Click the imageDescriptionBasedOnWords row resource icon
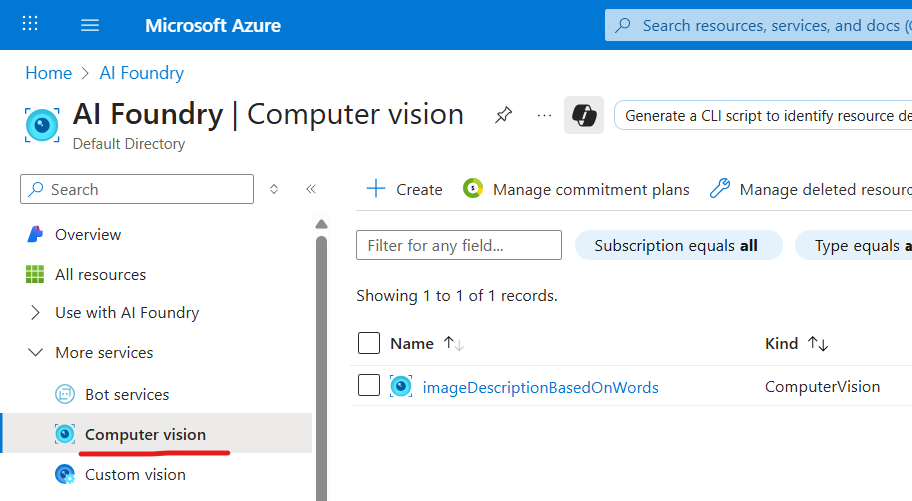 click(401, 386)
